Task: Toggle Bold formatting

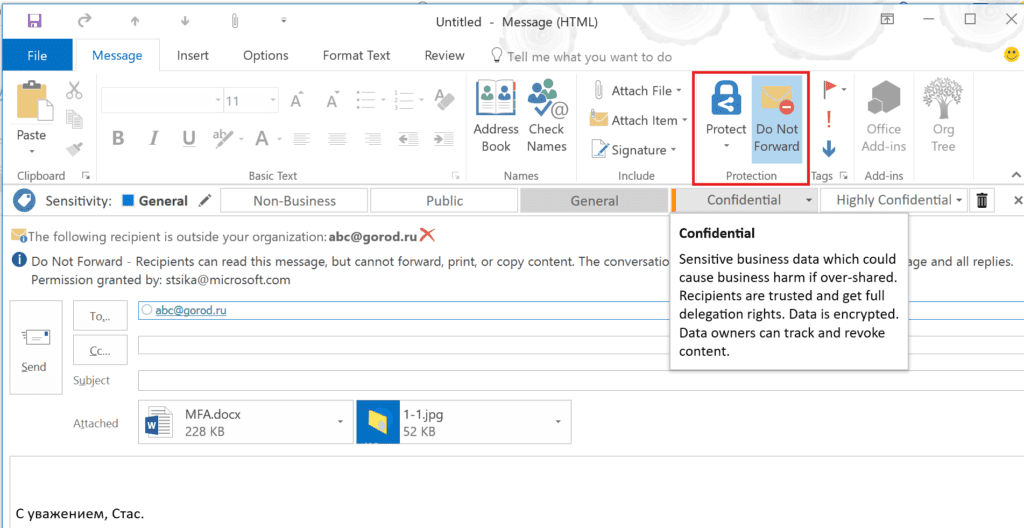Action: [118, 138]
